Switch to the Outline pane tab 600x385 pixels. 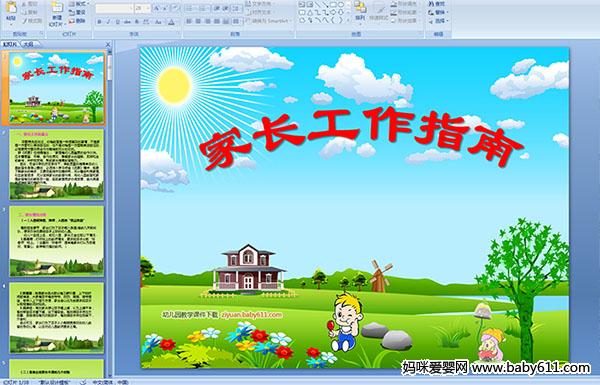(28, 44)
